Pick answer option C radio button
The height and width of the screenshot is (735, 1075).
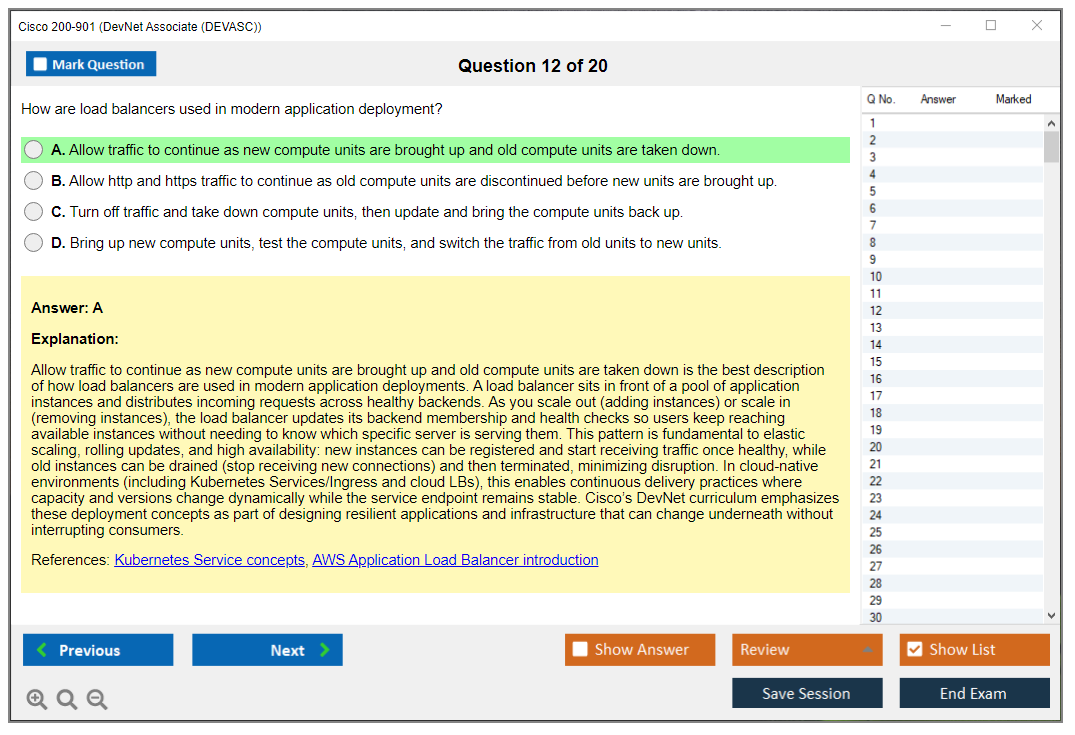[x=34, y=212]
